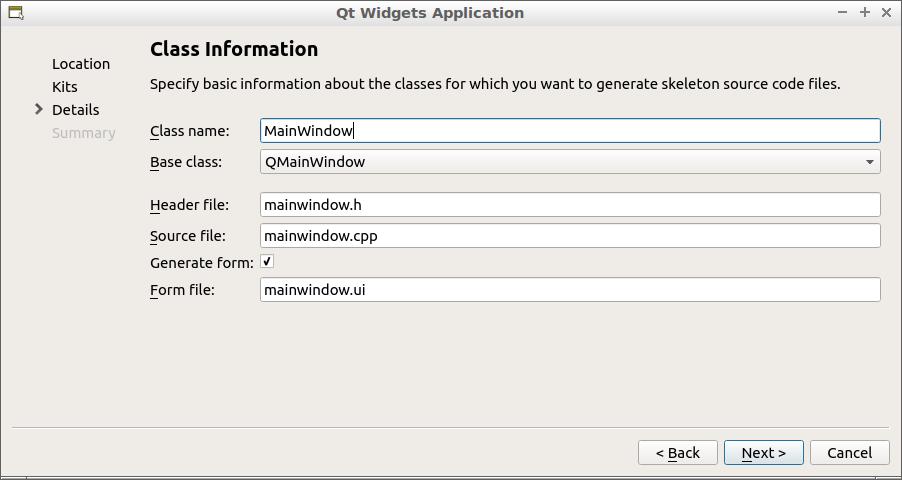Maximize the Qt Widgets Application window
This screenshot has height=480, width=902.
(x=865, y=12)
